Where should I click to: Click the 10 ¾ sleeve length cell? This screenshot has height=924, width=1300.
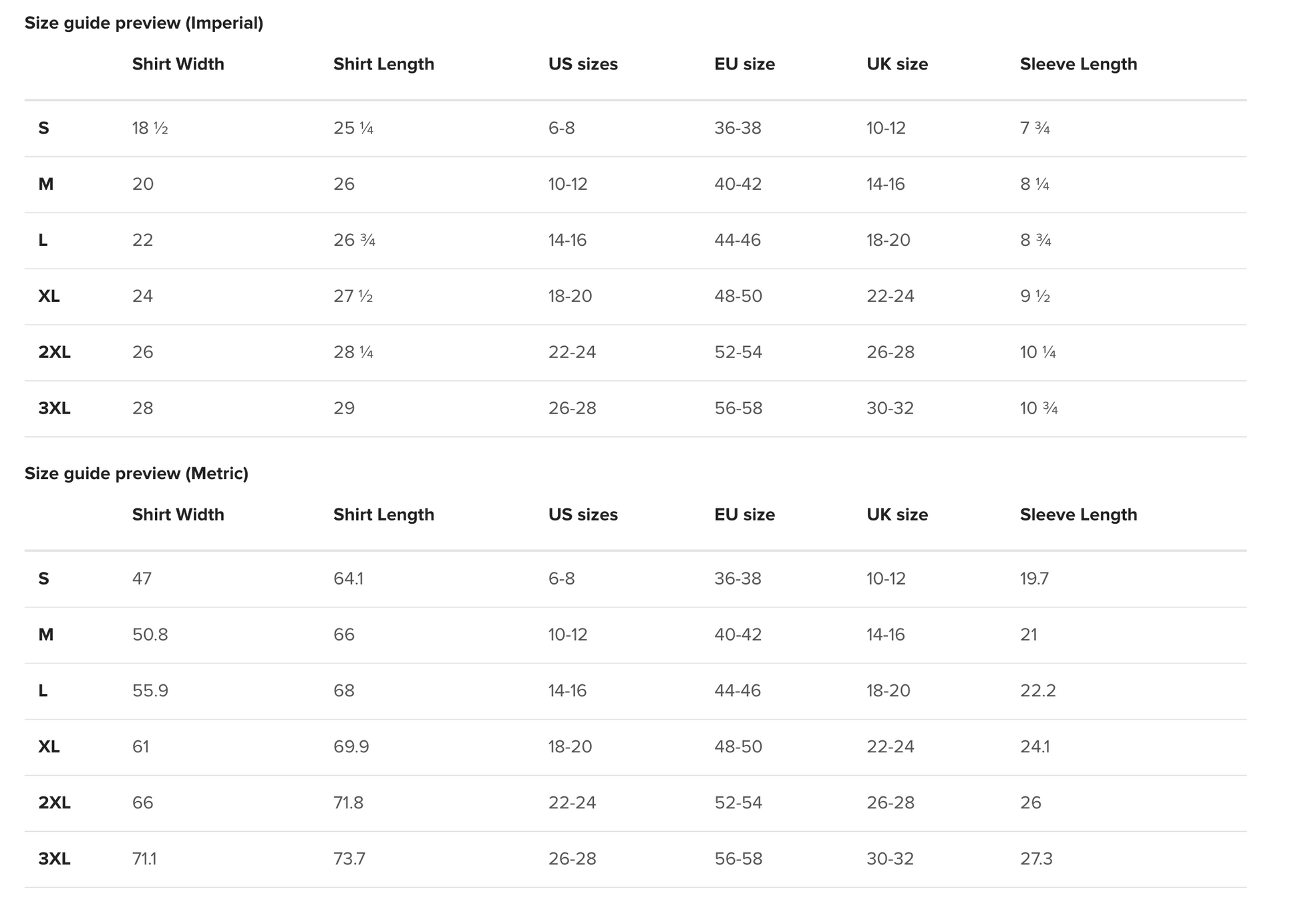(x=1038, y=409)
